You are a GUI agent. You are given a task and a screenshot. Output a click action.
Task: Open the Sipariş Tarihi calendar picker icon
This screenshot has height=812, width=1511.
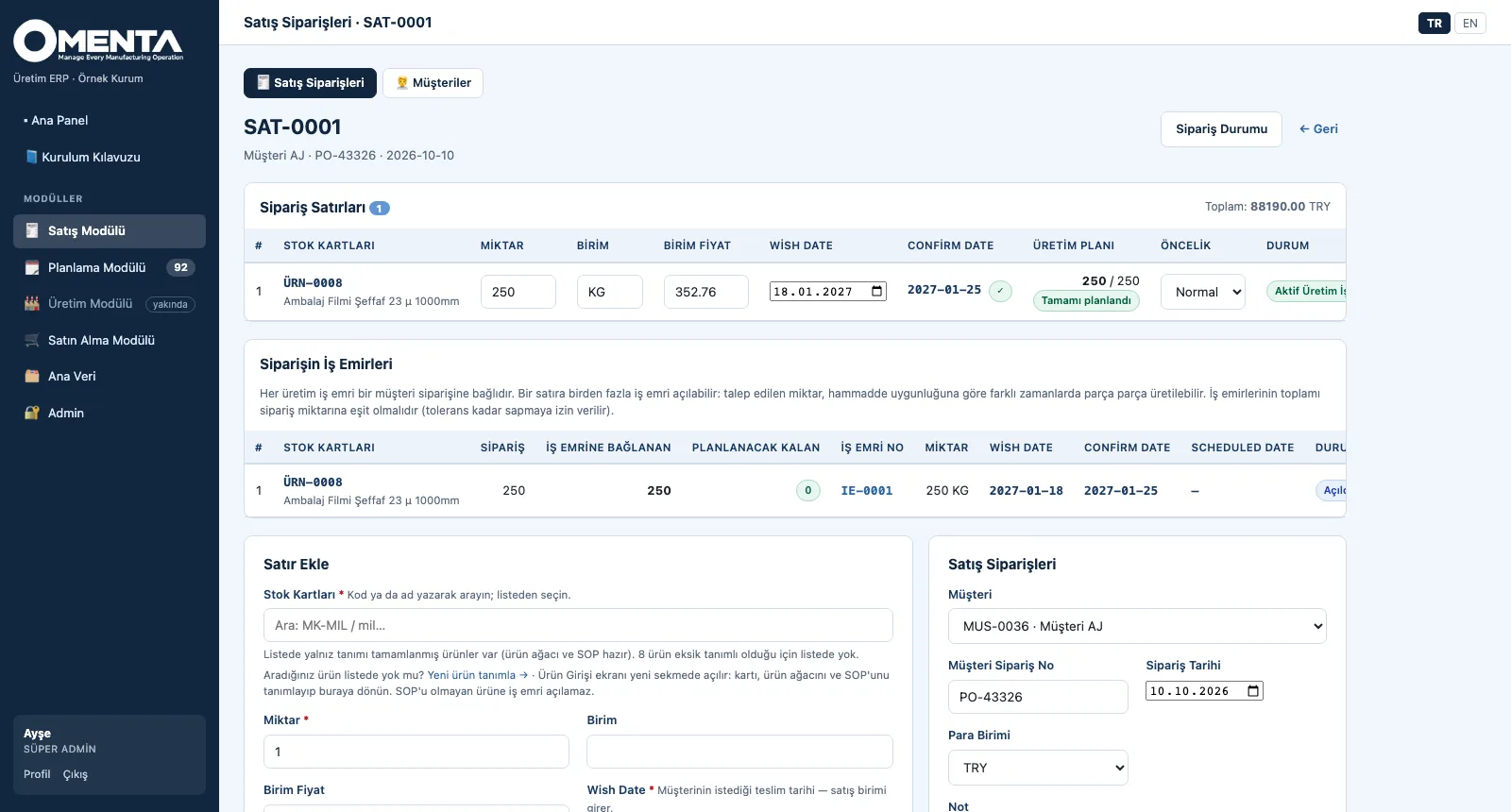coord(1253,691)
